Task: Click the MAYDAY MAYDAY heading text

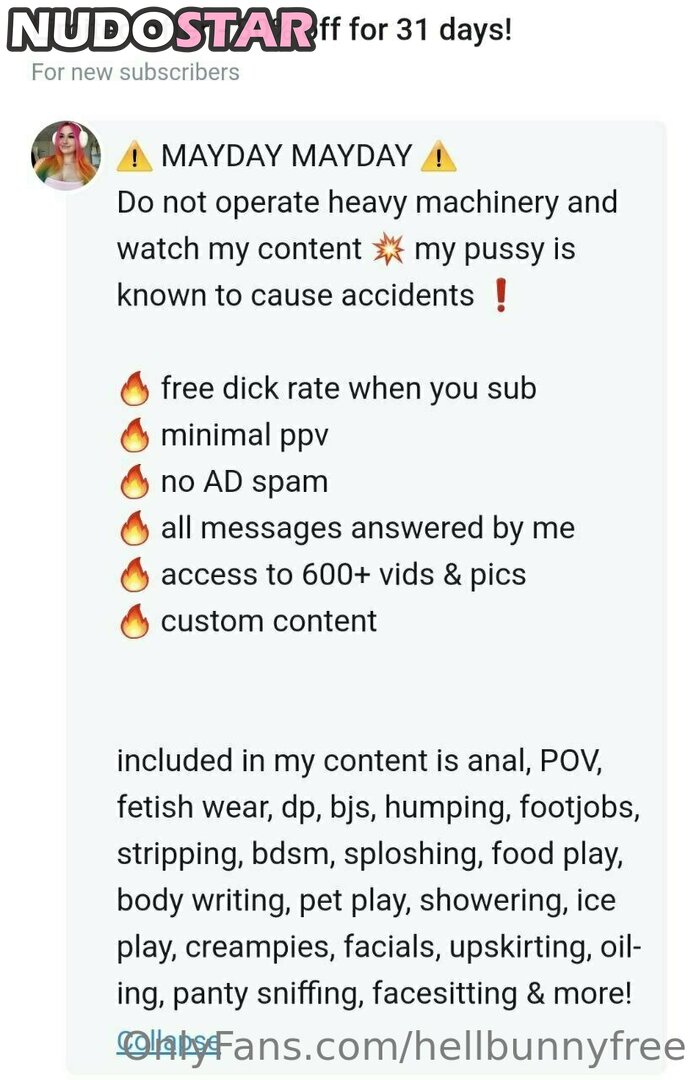Action: click(x=286, y=156)
